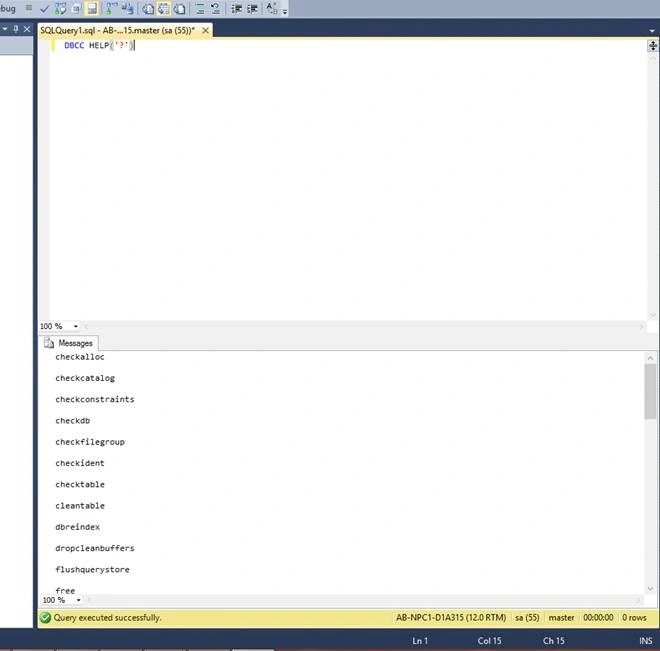This screenshot has width=660, height=651.
Task: Click the Messages pane scroll up arrow
Action: pyautogui.click(x=650, y=358)
